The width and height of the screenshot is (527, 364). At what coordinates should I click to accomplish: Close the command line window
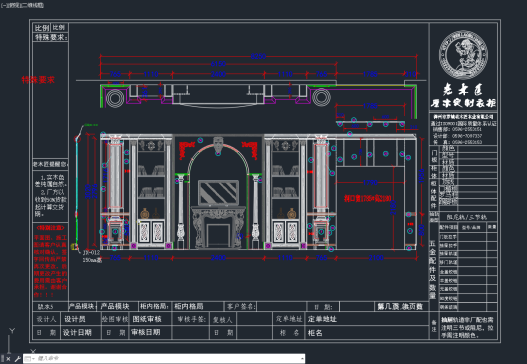(x=8, y=359)
